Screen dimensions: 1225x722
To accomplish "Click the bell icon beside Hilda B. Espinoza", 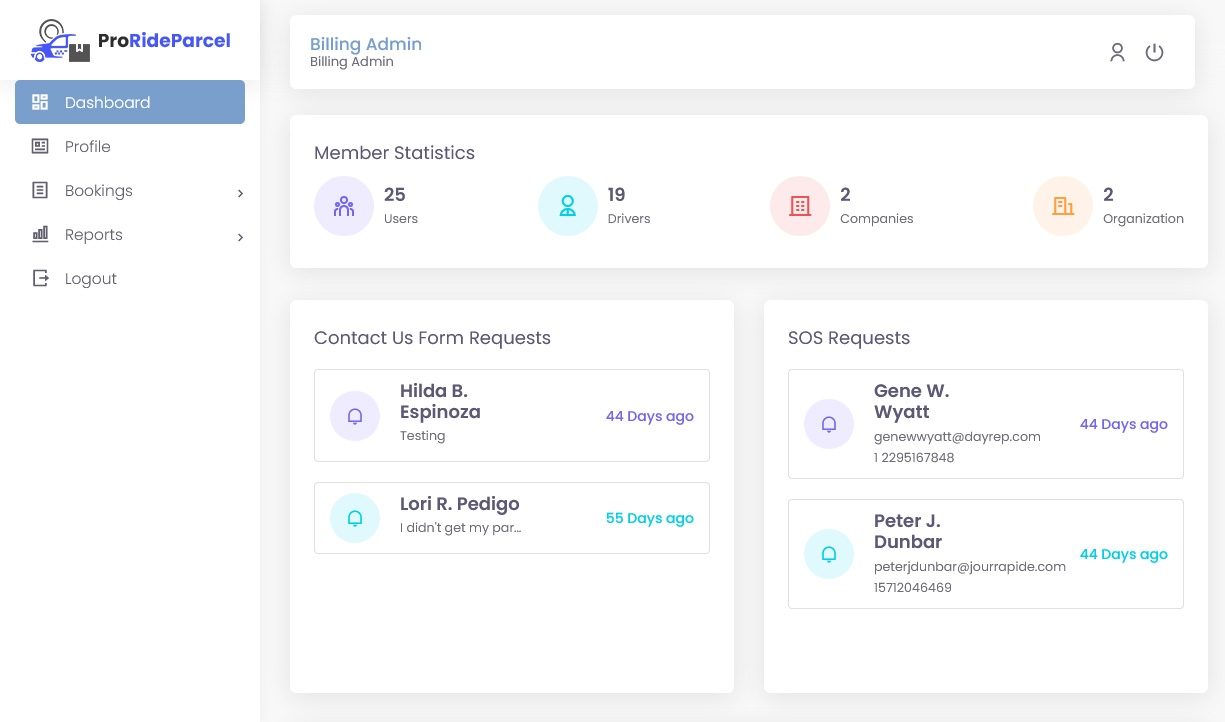I will coord(355,416).
